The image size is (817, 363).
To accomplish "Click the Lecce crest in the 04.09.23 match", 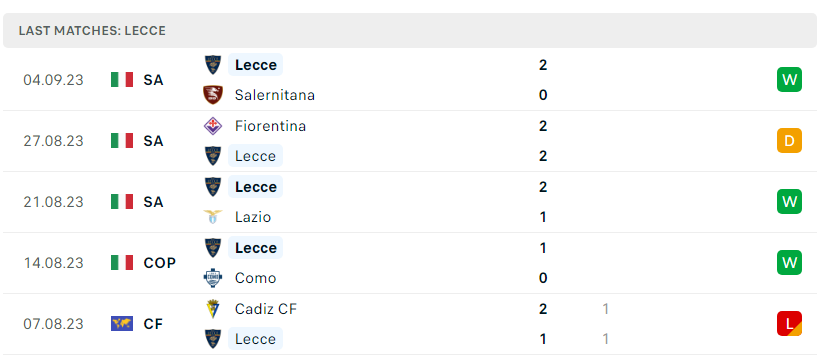I will (213, 65).
